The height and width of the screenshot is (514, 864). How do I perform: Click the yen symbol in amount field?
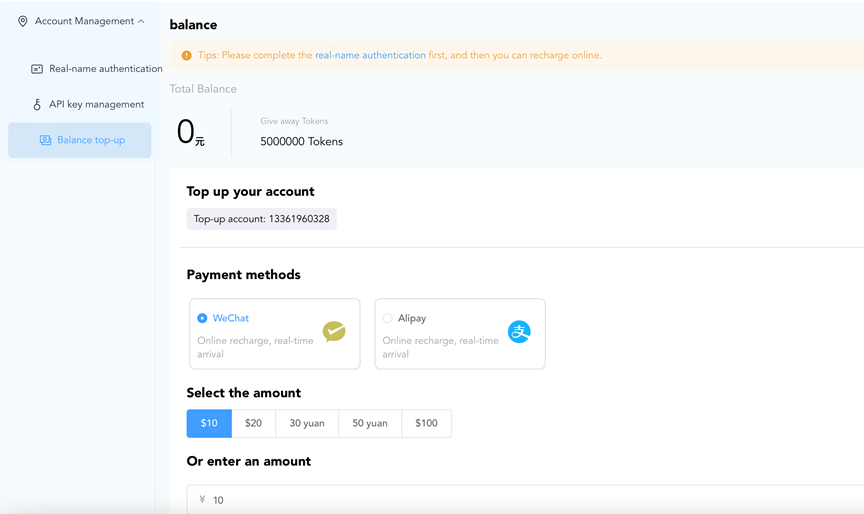click(202, 499)
